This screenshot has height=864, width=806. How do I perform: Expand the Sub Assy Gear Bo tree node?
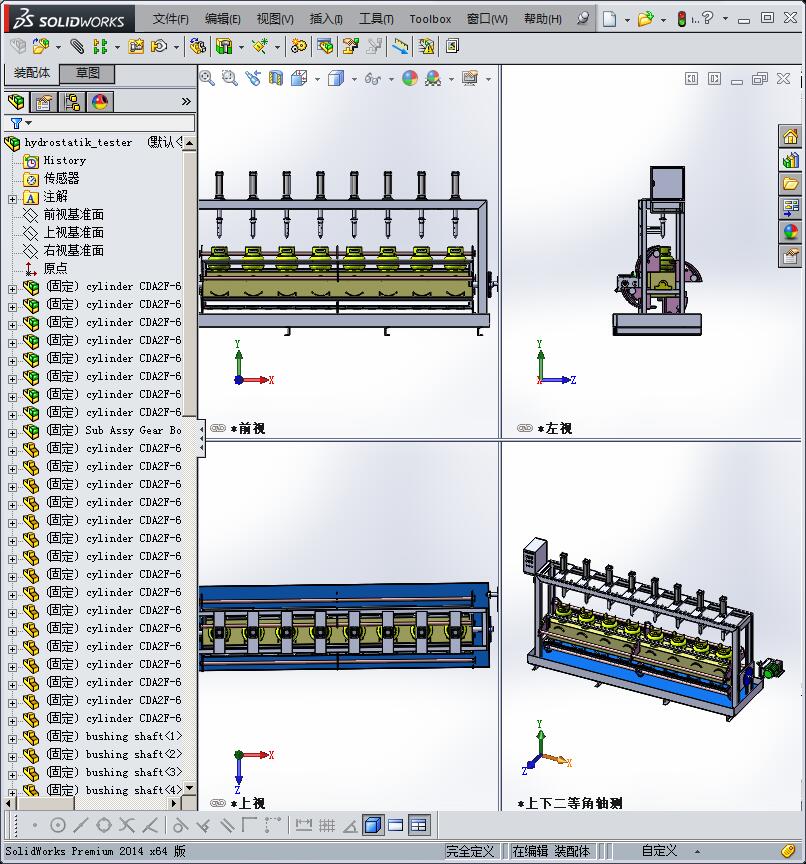point(12,432)
